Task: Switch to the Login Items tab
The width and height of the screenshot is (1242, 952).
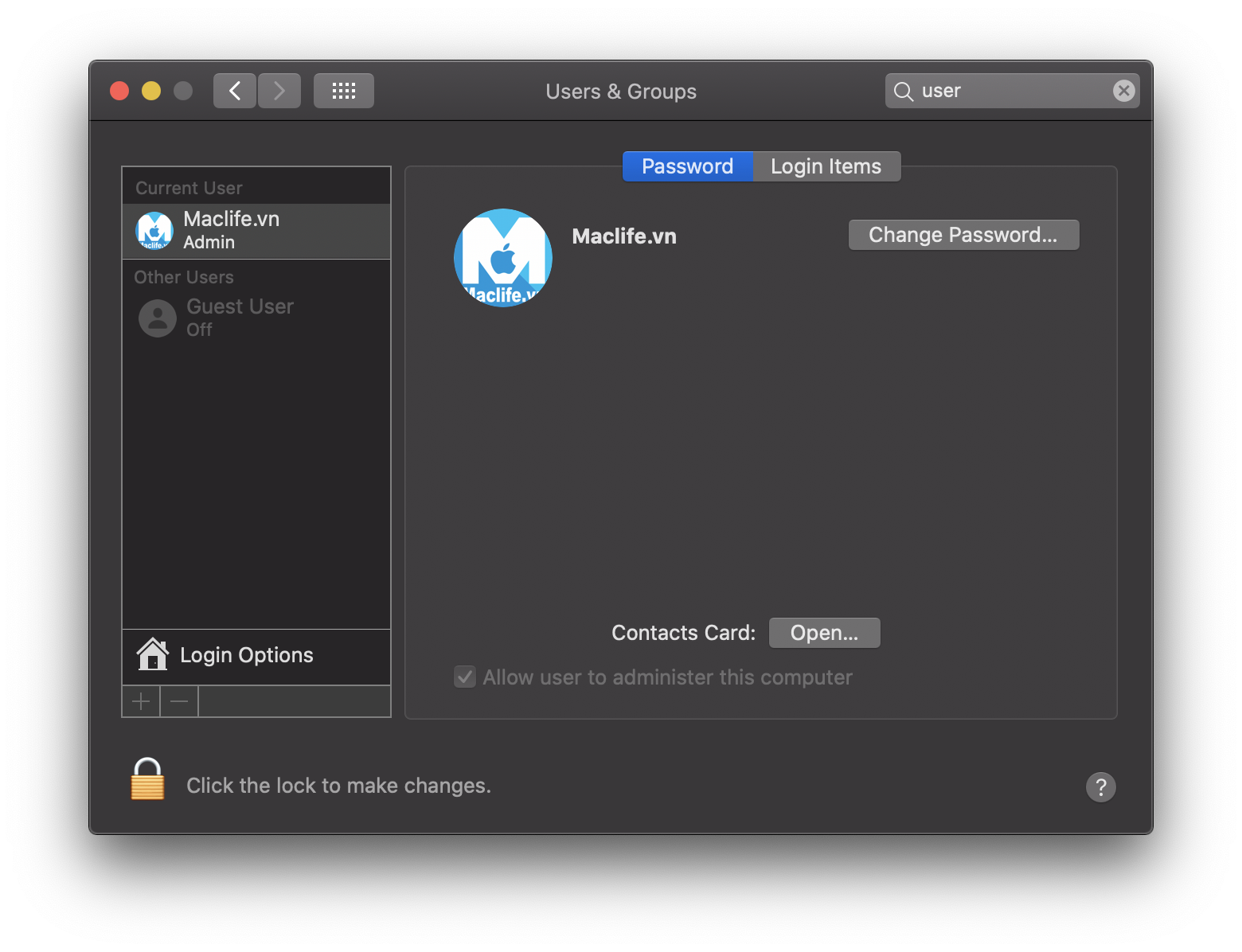Action: point(825,166)
